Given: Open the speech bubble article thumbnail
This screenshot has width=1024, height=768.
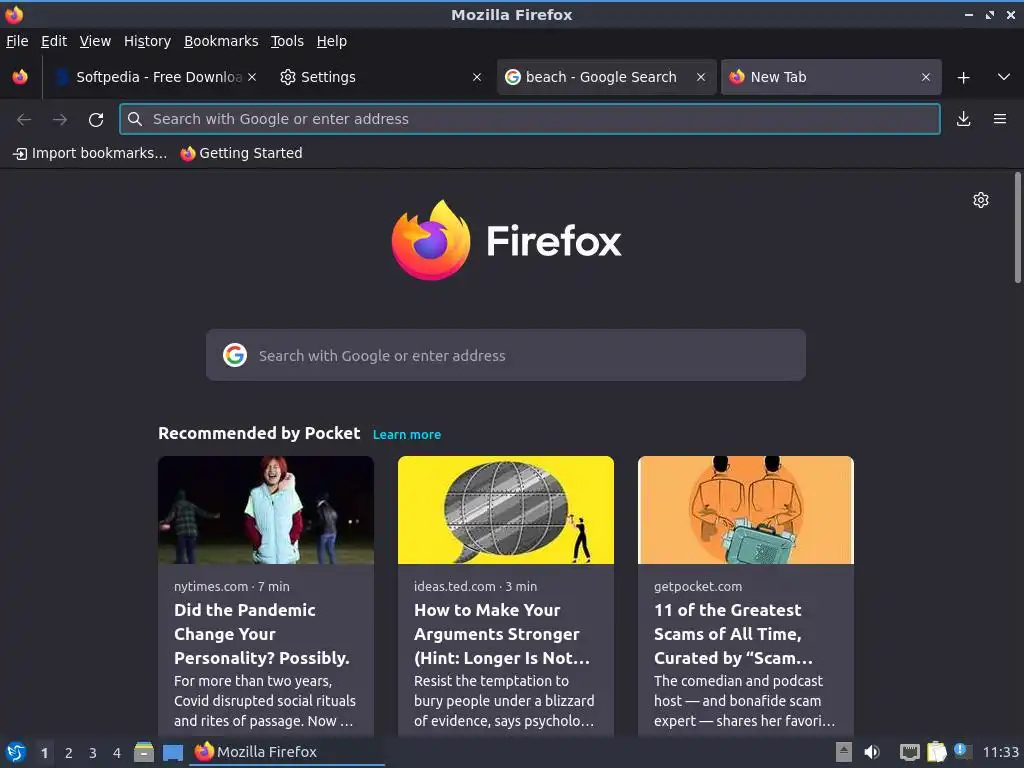Looking at the screenshot, I should pyautogui.click(x=505, y=510).
